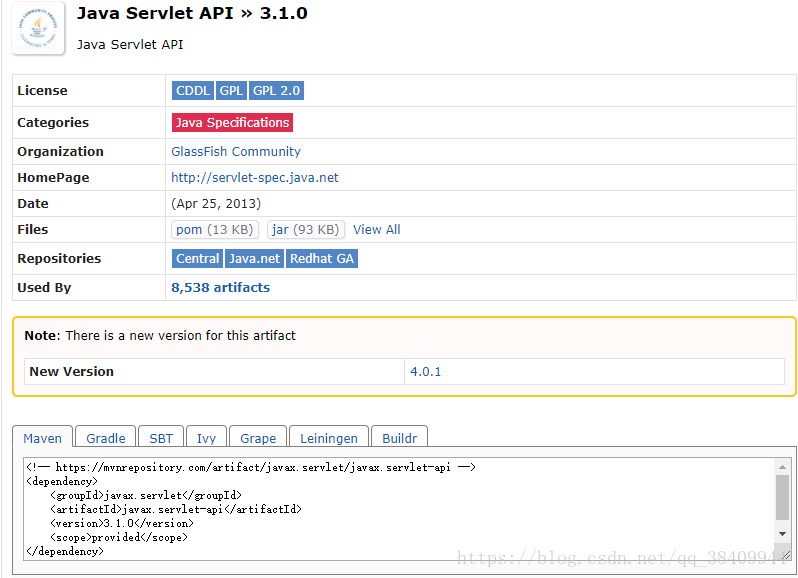Select the Maven tab
This screenshot has height=578, width=798.
[43, 438]
